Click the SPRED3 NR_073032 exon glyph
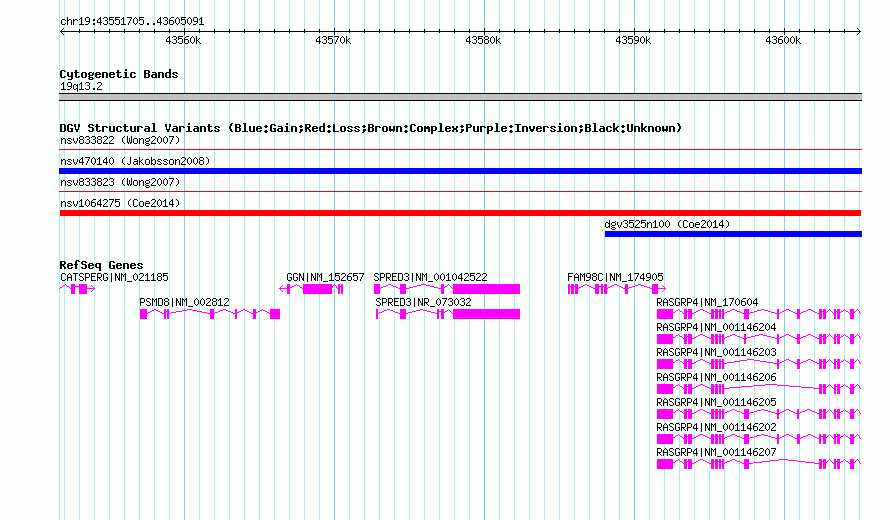Image resolution: width=890 pixels, height=520 pixels. tap(448, 314)
